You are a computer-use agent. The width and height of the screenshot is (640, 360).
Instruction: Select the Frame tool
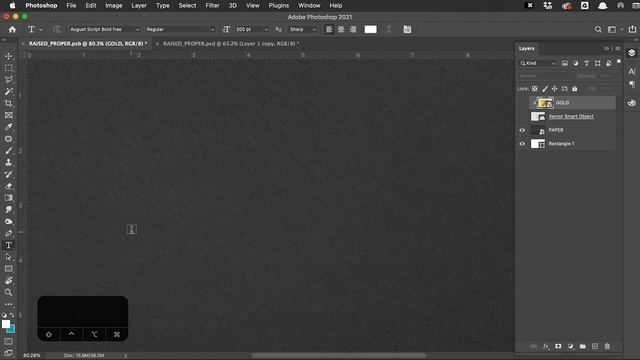coord(9,115)
